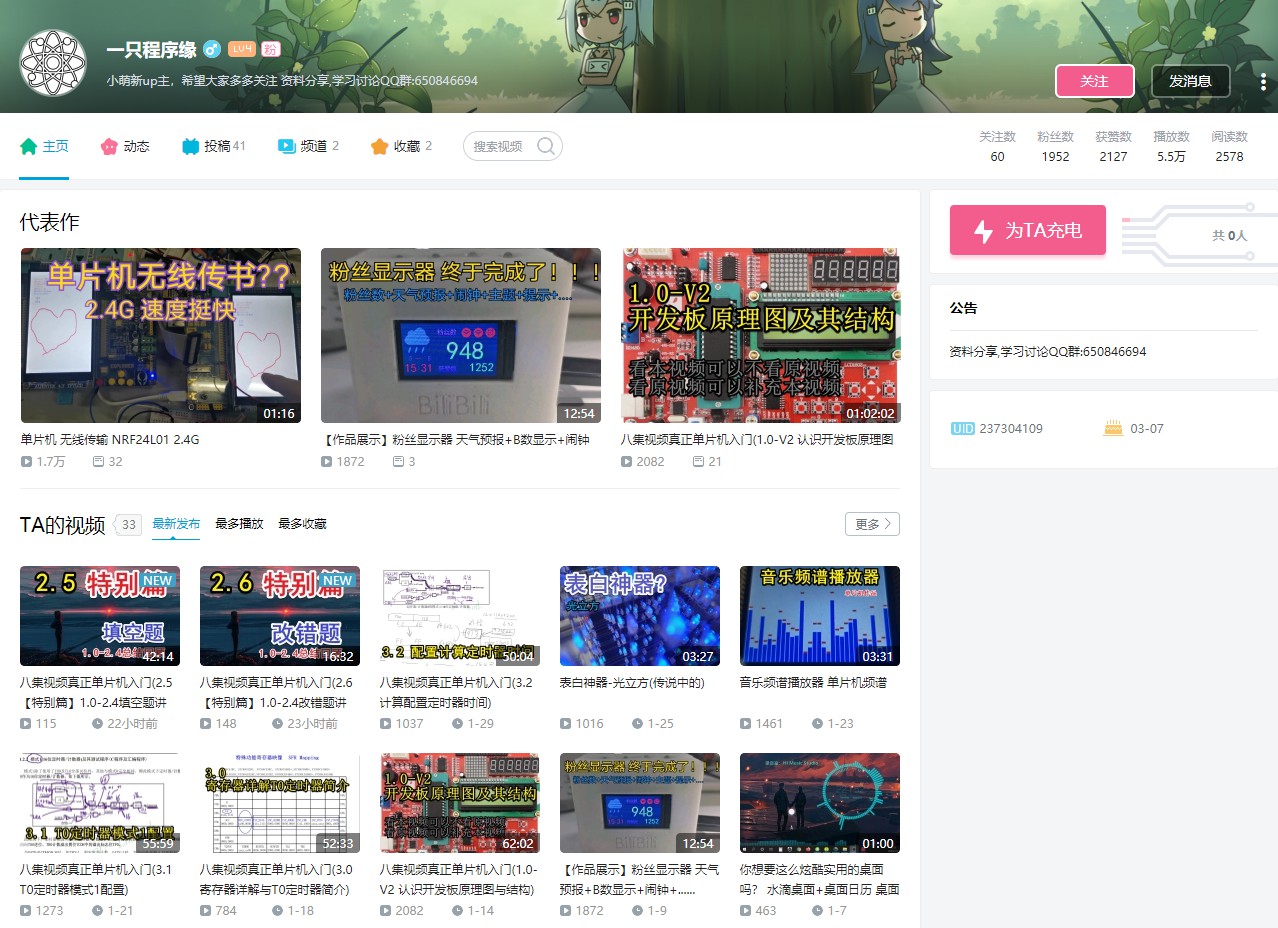Click play icon beside 1461 views

click(745, 723)
